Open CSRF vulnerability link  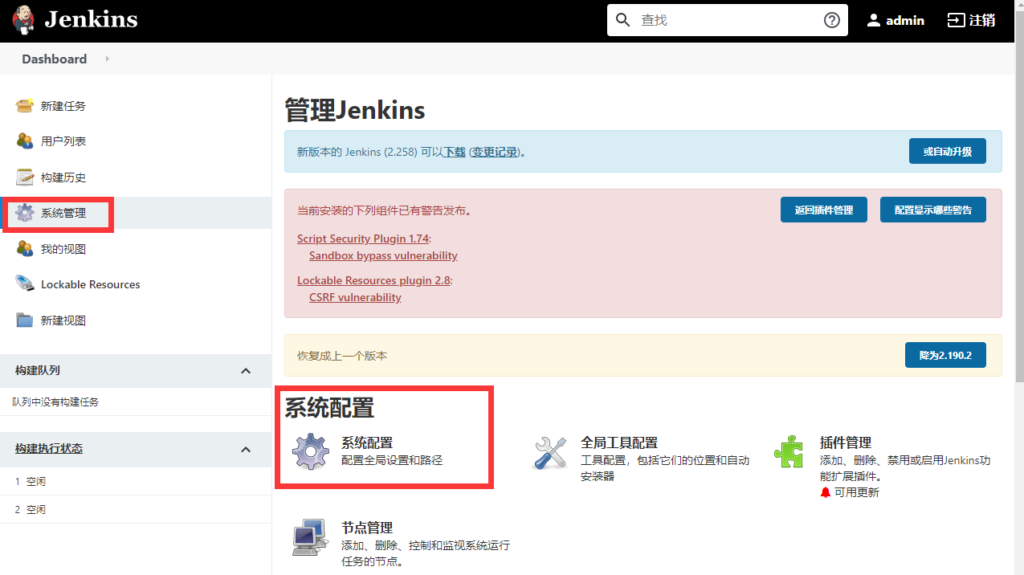coord(355,297)
